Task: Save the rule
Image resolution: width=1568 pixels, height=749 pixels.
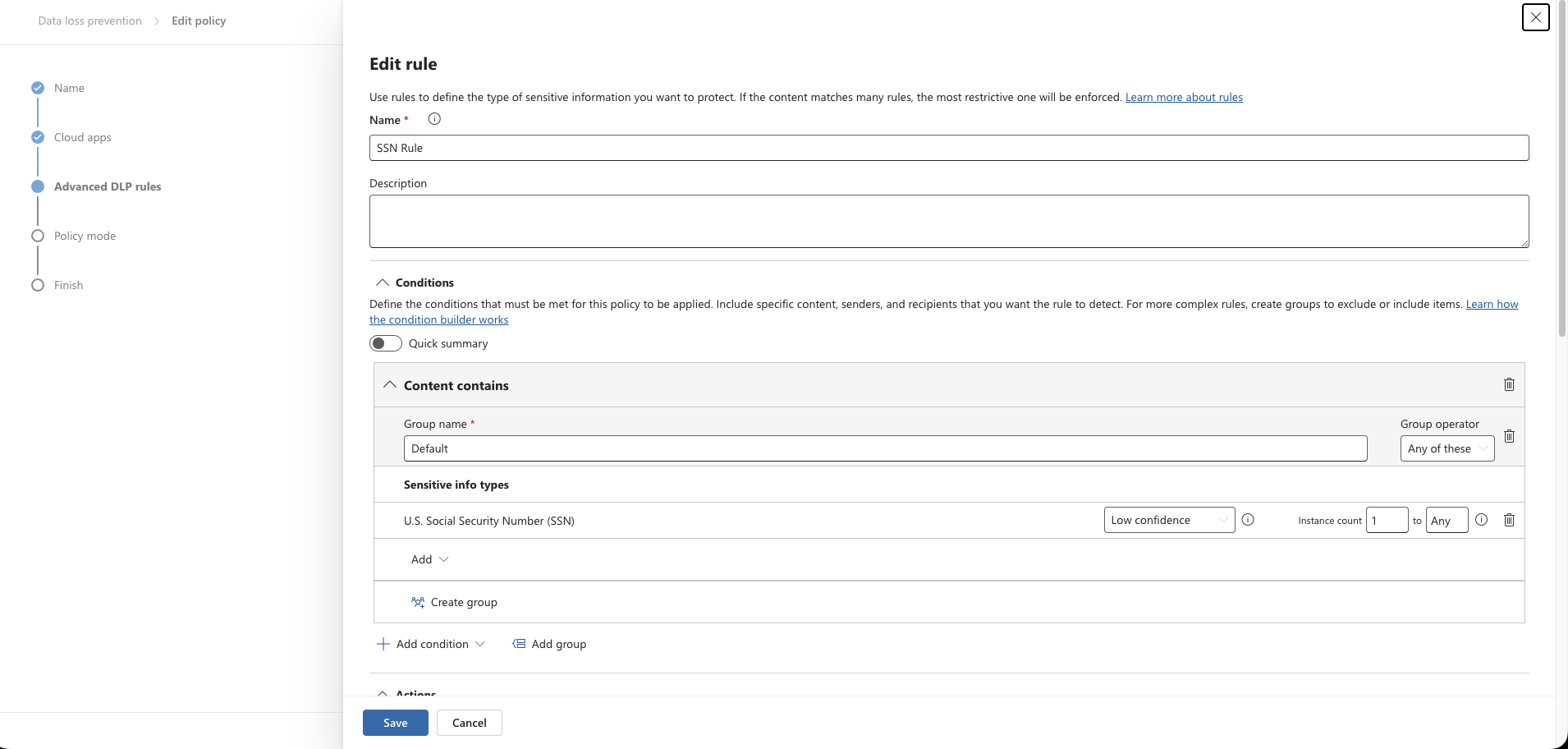Action: coord(395,723)
